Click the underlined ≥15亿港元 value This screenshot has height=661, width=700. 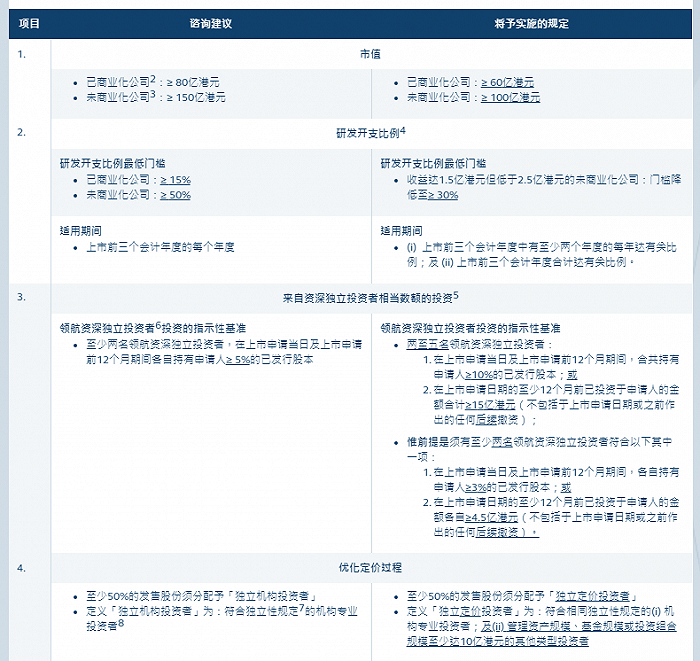490,405
